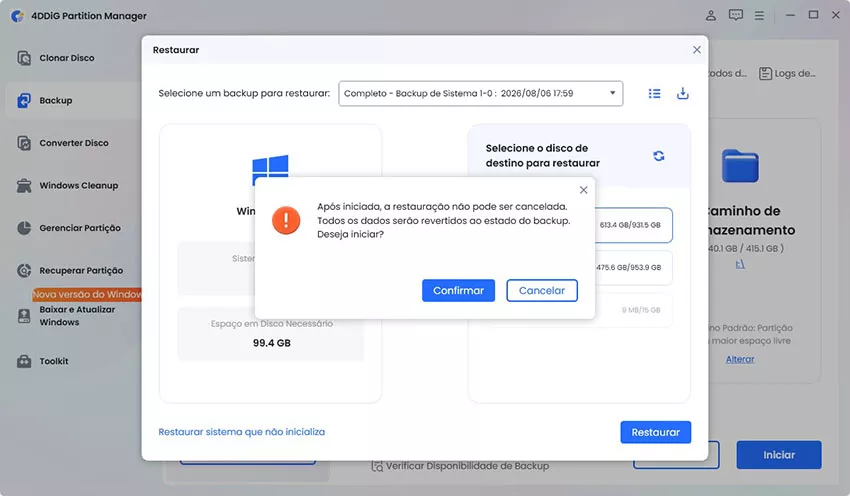
Task: Open Toolkit in sidebar
Action: click(x=54, y=361)
